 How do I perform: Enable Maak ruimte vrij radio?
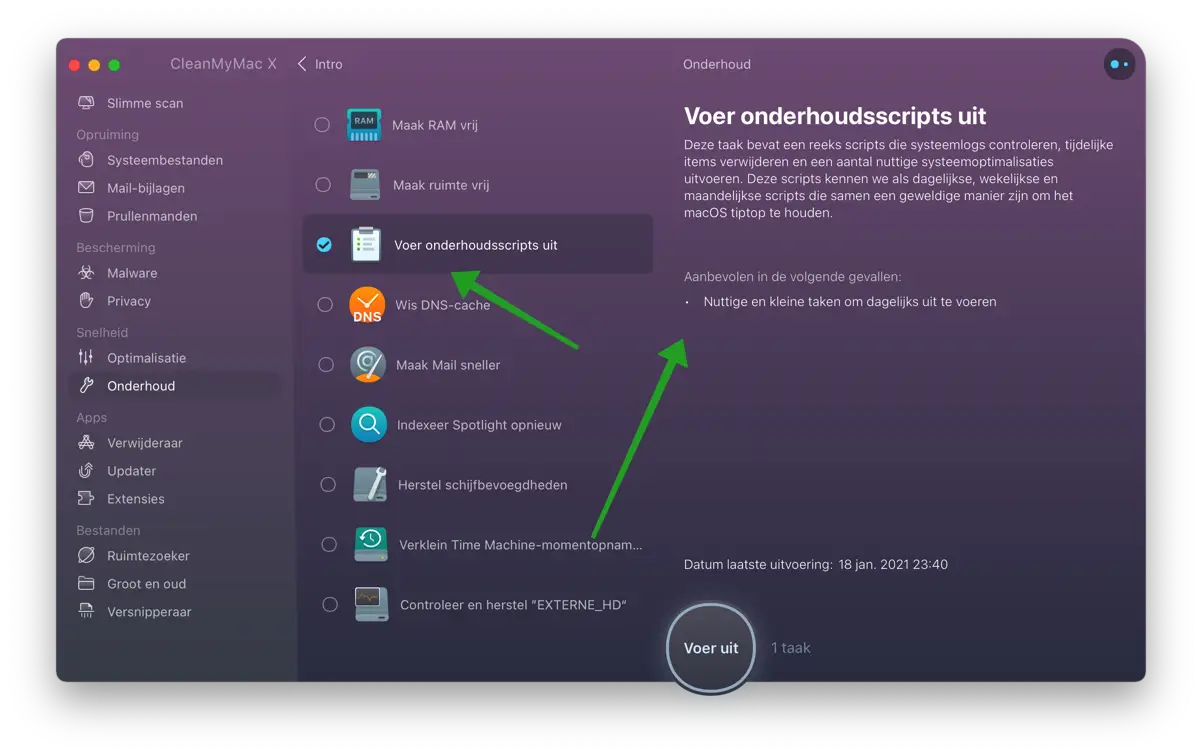[x=323, y=185]
